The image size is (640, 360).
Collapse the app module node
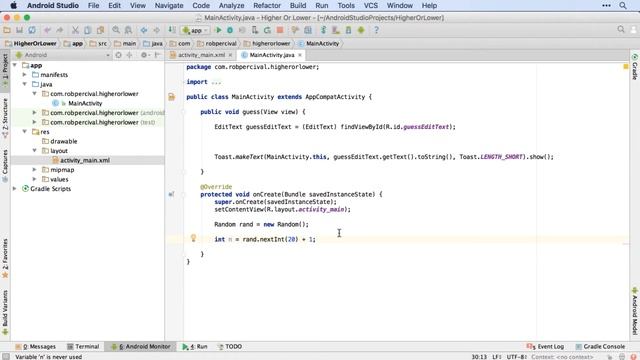(15, 65)
